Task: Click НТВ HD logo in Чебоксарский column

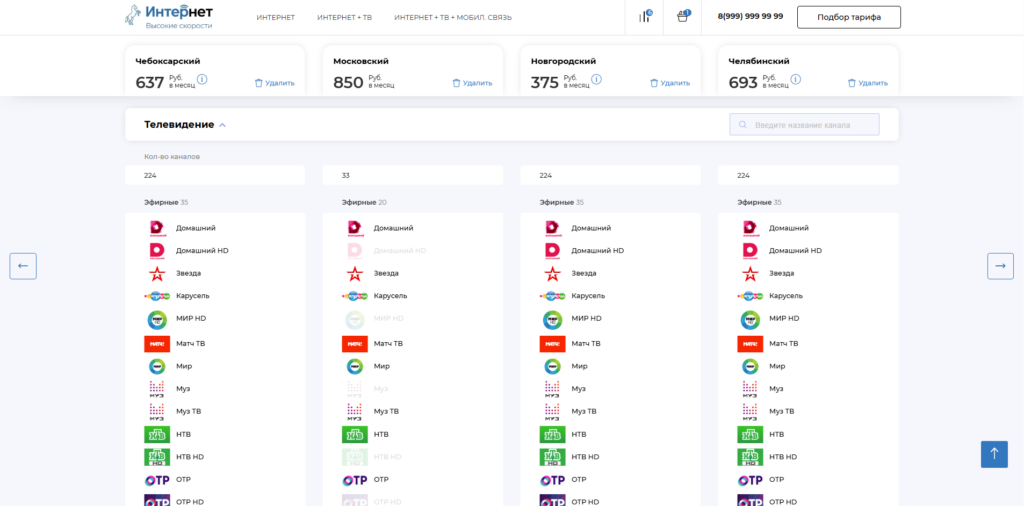Action: point(157,457)
